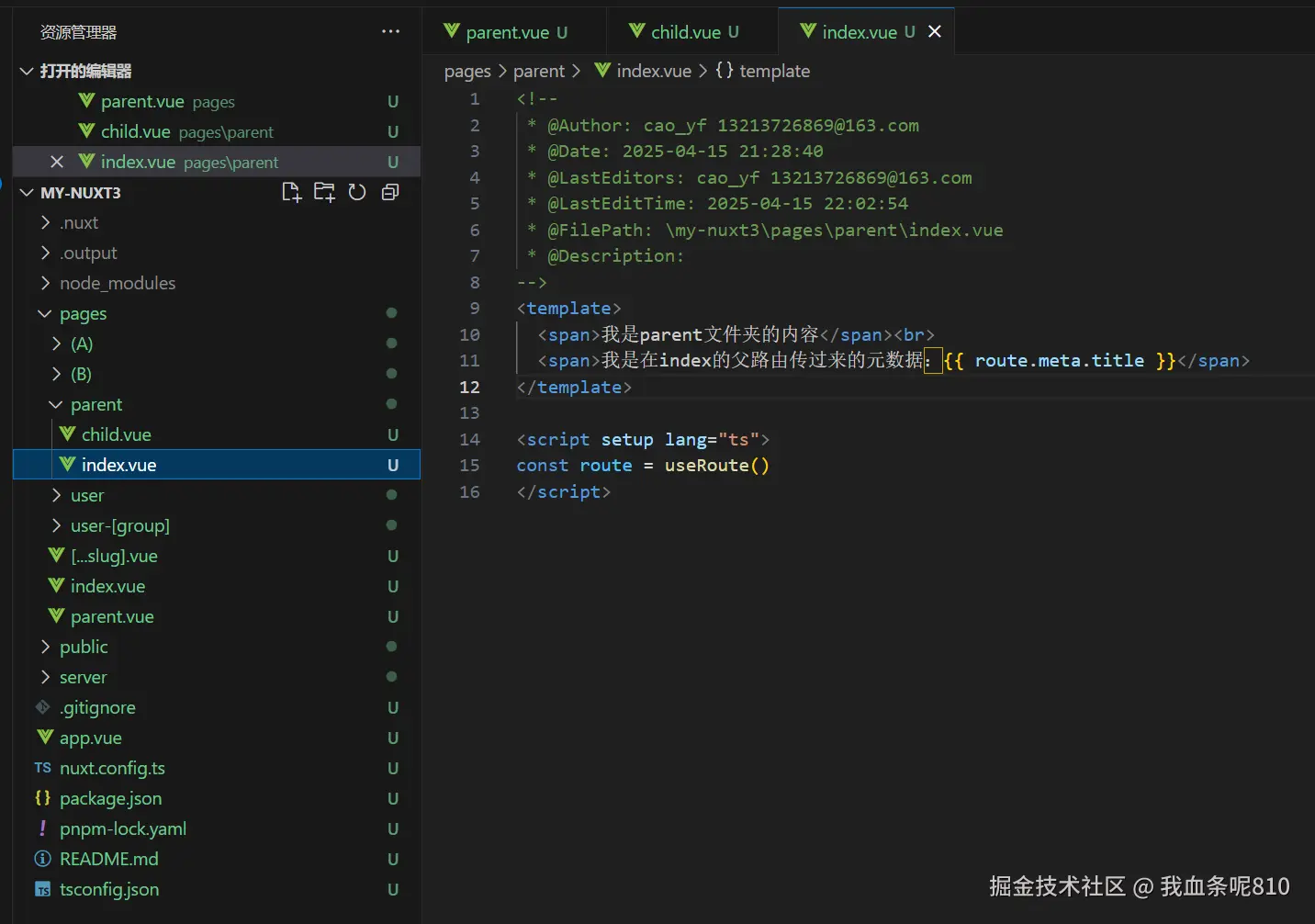Open index.vue directly under pages folder
The height and width of the screenshot is (924, 1315).
(217, 586)
